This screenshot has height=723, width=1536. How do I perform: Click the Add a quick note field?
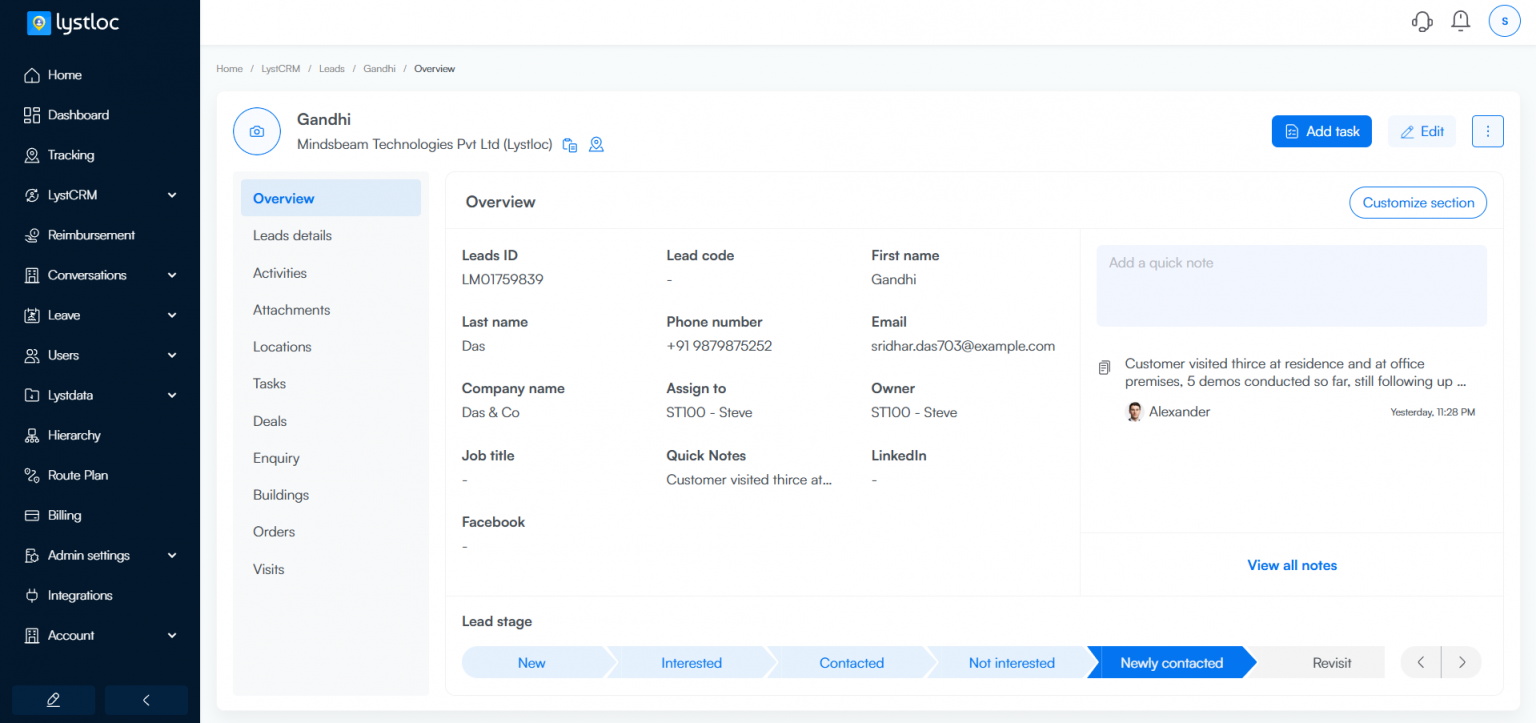point(1291,285)
